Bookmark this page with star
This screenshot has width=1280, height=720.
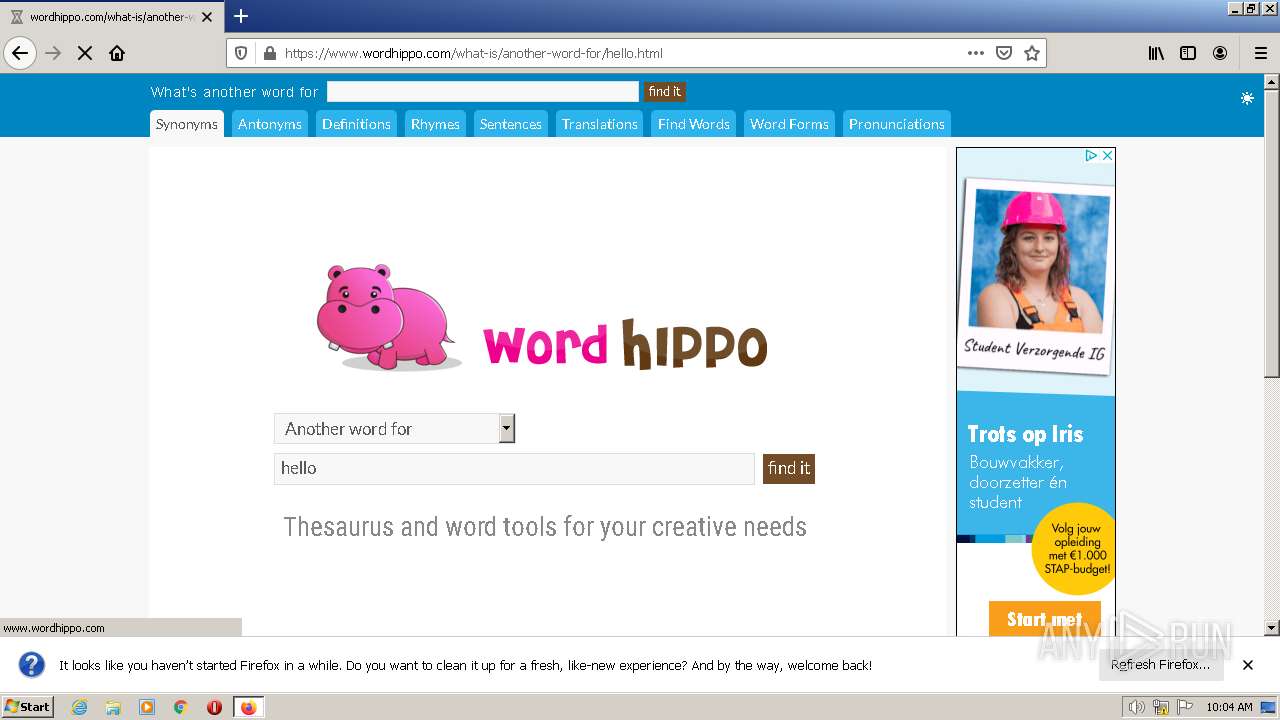click(x=1032, y=53)
